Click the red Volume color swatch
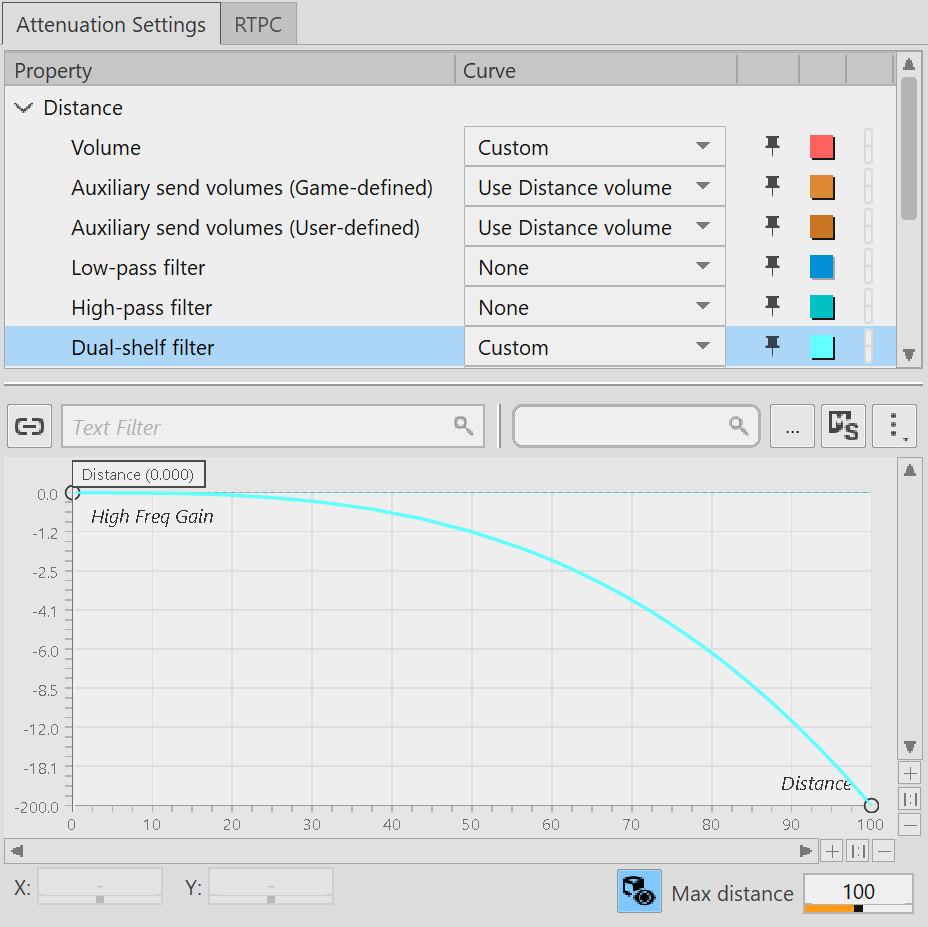 [821, 148]
